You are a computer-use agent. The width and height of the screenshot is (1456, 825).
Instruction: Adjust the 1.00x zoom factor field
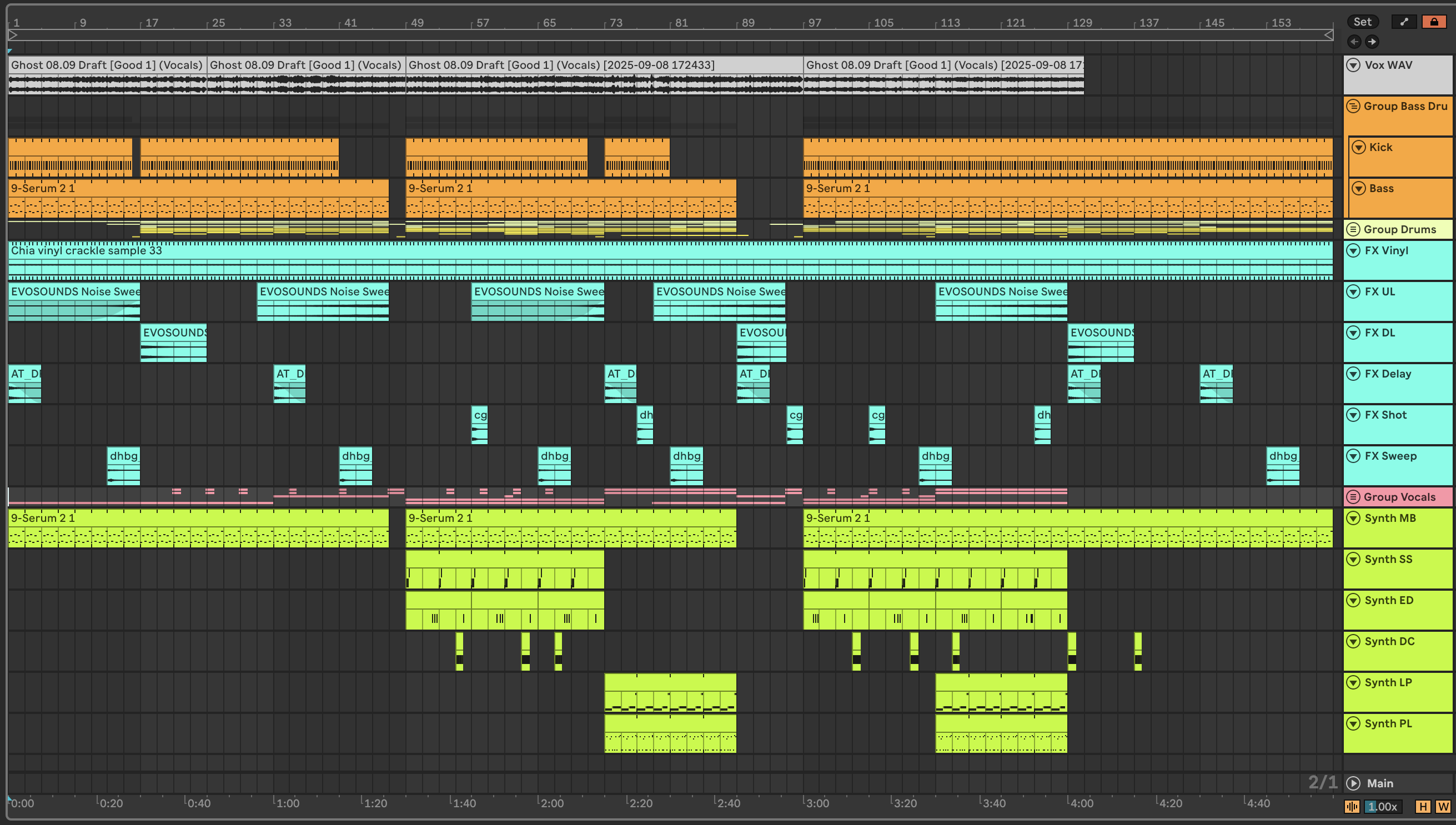[x=1384, y=806]
